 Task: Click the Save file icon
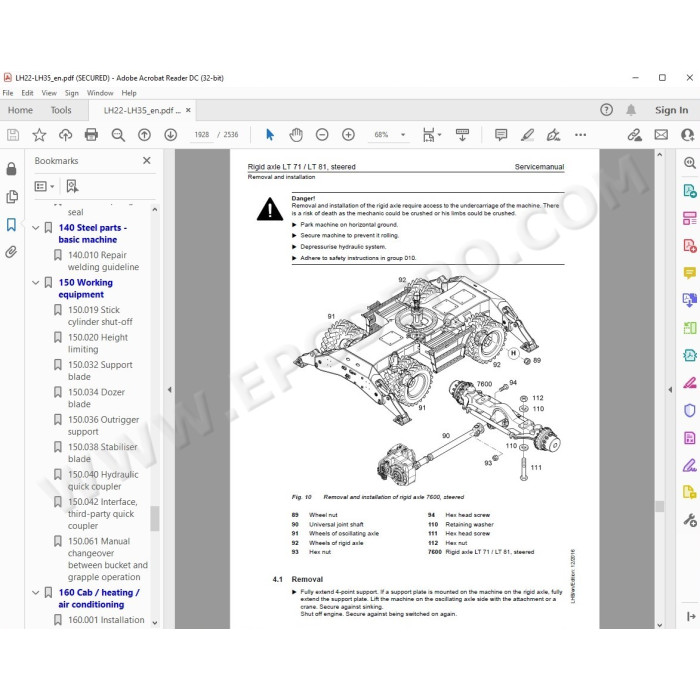tap(13, 135)
